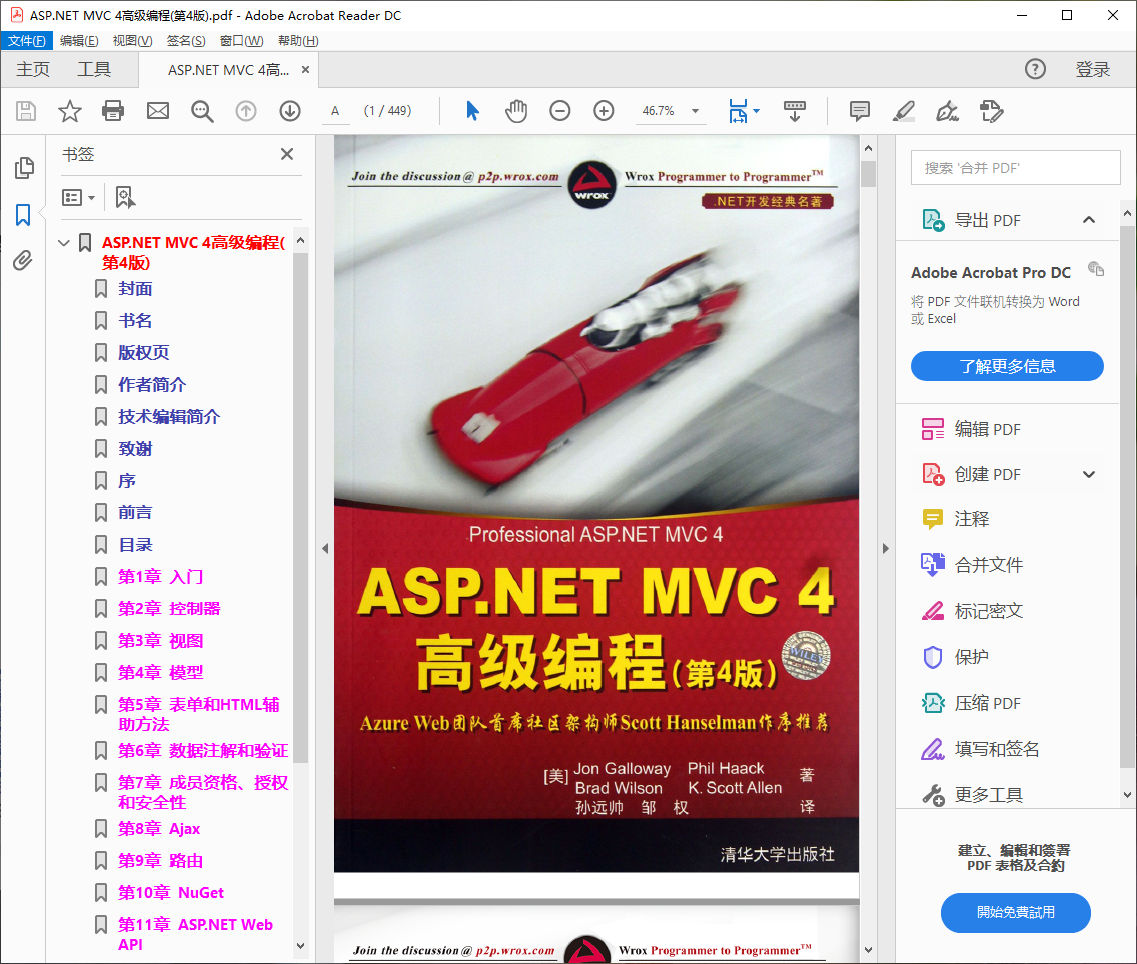The width and height of the screenshot is (1137, 964).
Task: Go to the next page arrow
Action: [x=290, y=111]
